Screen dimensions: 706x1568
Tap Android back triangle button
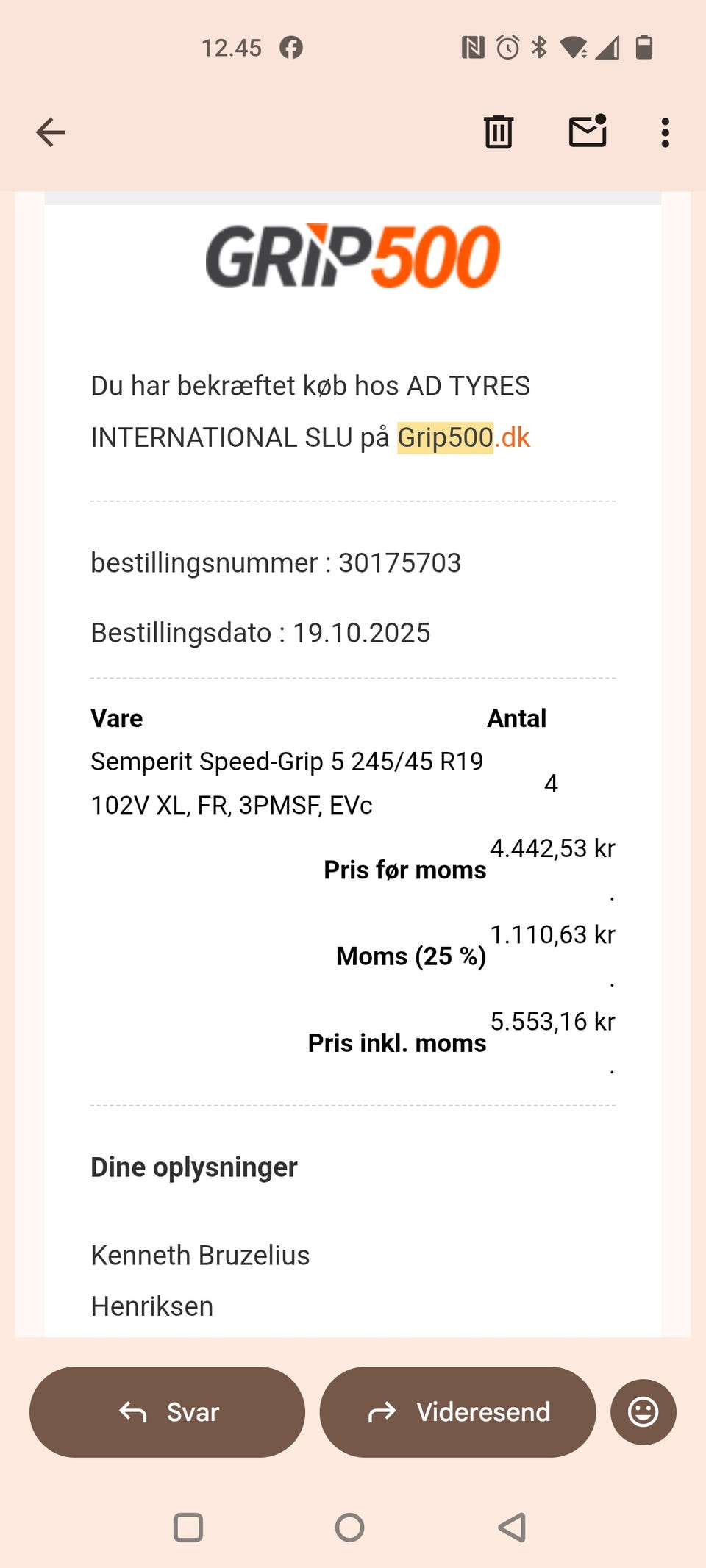tap(512, 1527)
